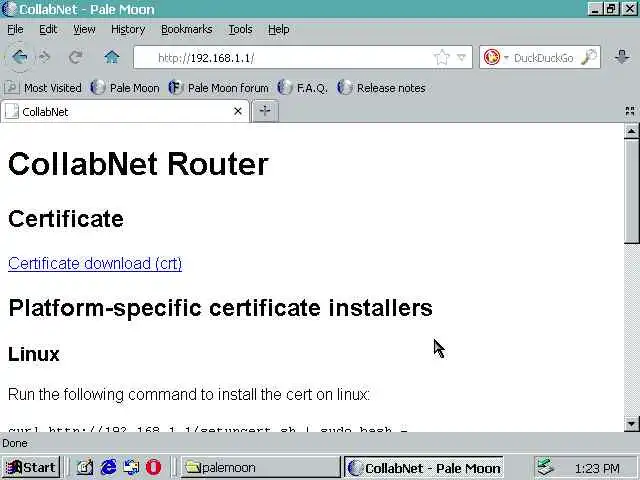Switch to the palemoon folder taskbar button
Image resolution: width=640 pixels, height=480 pixels.
pos(260,467)
